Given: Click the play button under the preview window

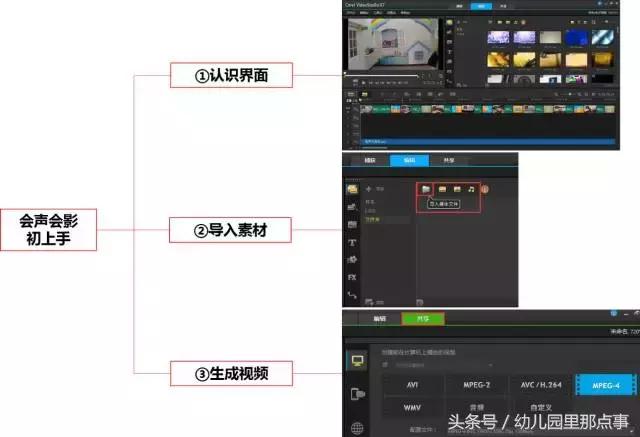Looking at the screenshot, I should tap(363, 83).
